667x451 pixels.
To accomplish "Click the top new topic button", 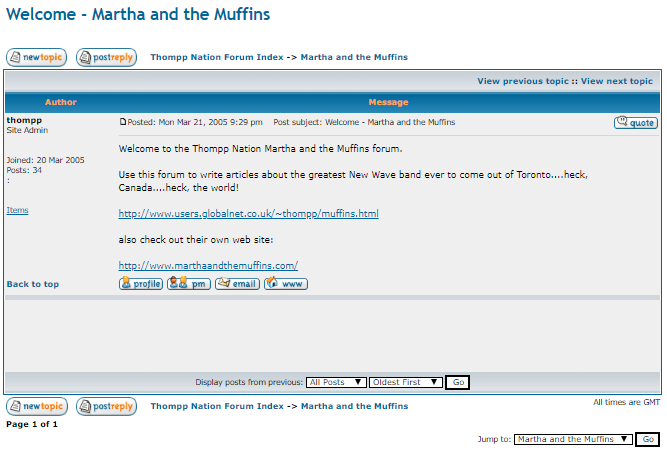I will [x=36, y=58].
